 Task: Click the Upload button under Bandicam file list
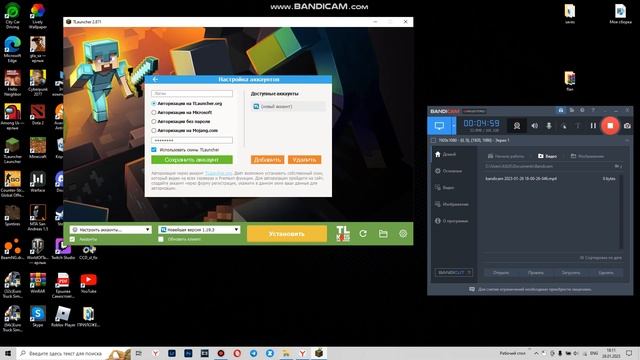pyautogui.click(x=570, y=273)
